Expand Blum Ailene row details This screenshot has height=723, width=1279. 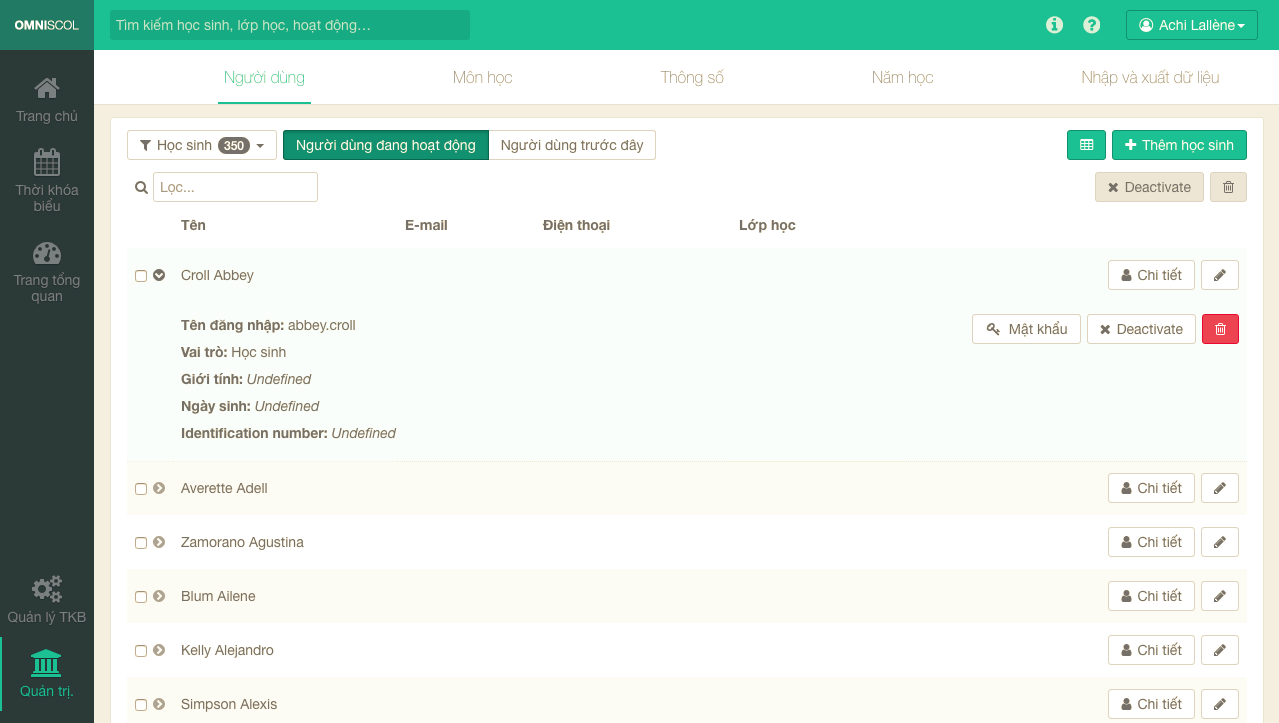tap(159, 596)
